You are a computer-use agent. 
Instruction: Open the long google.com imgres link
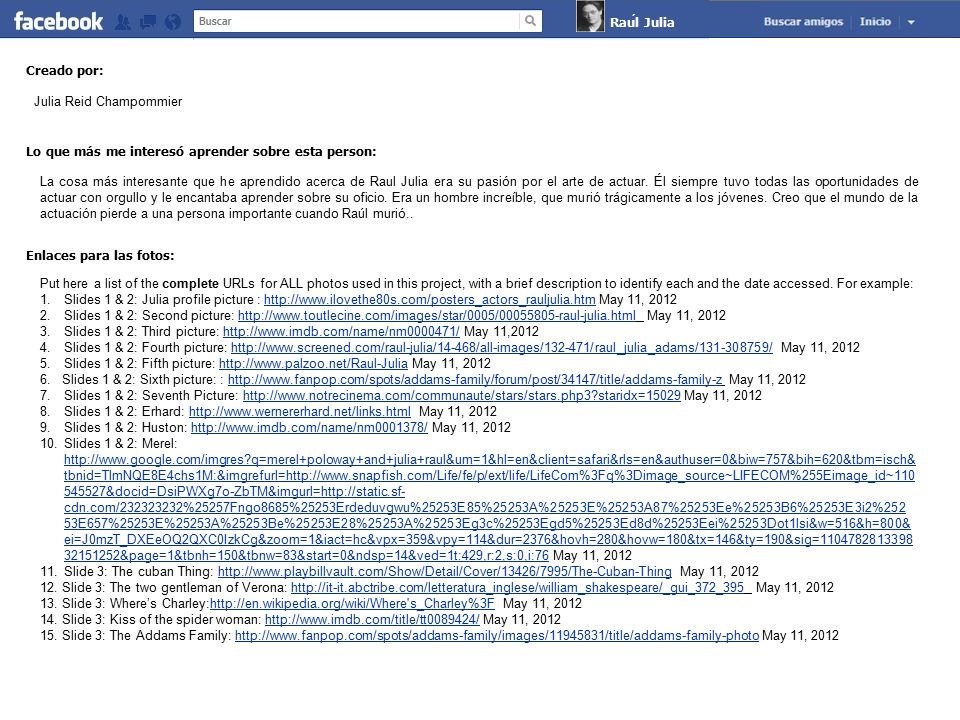tap(489, 507)
